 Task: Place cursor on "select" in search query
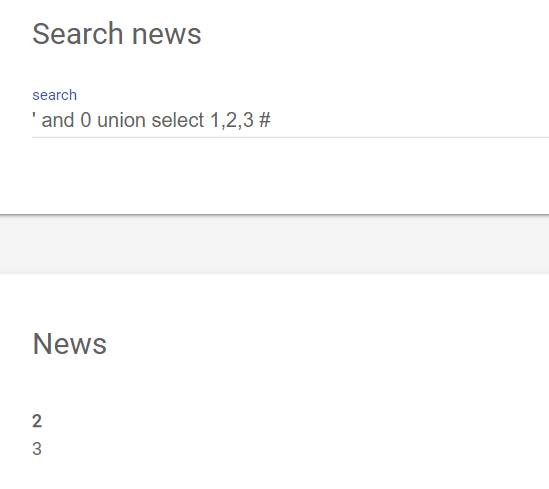[x=178, y=120]
